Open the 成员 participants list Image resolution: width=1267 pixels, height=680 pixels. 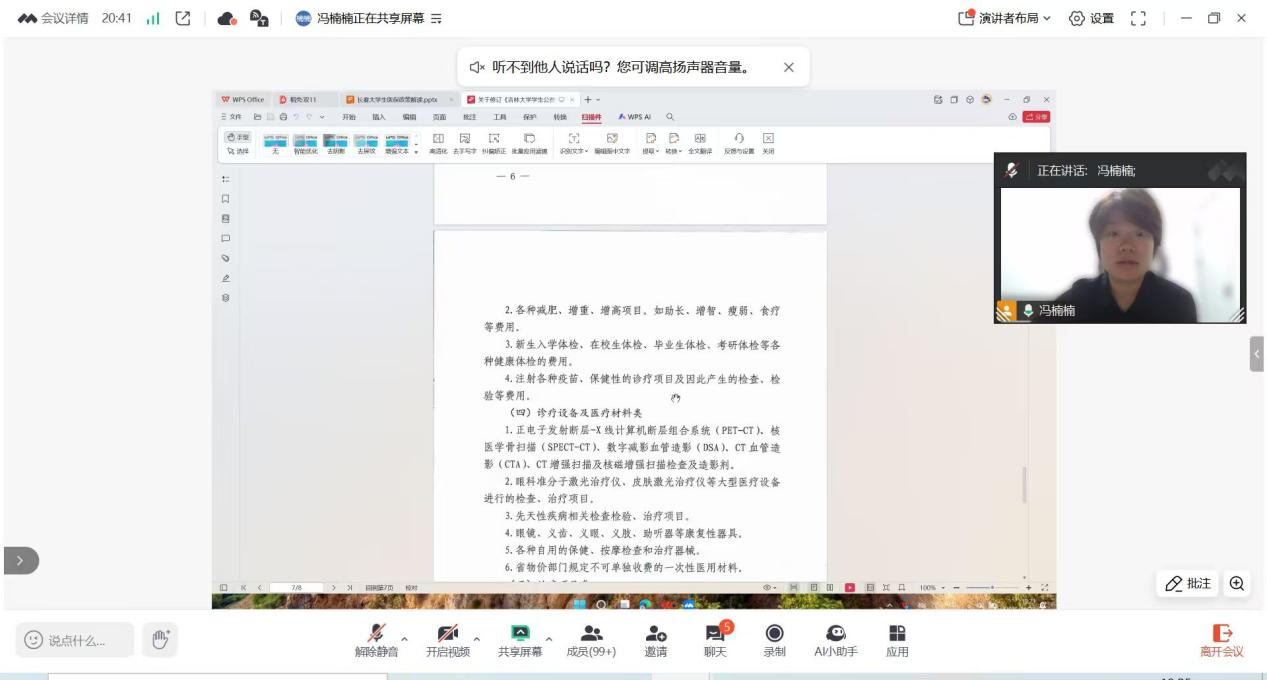click(591, 638)
